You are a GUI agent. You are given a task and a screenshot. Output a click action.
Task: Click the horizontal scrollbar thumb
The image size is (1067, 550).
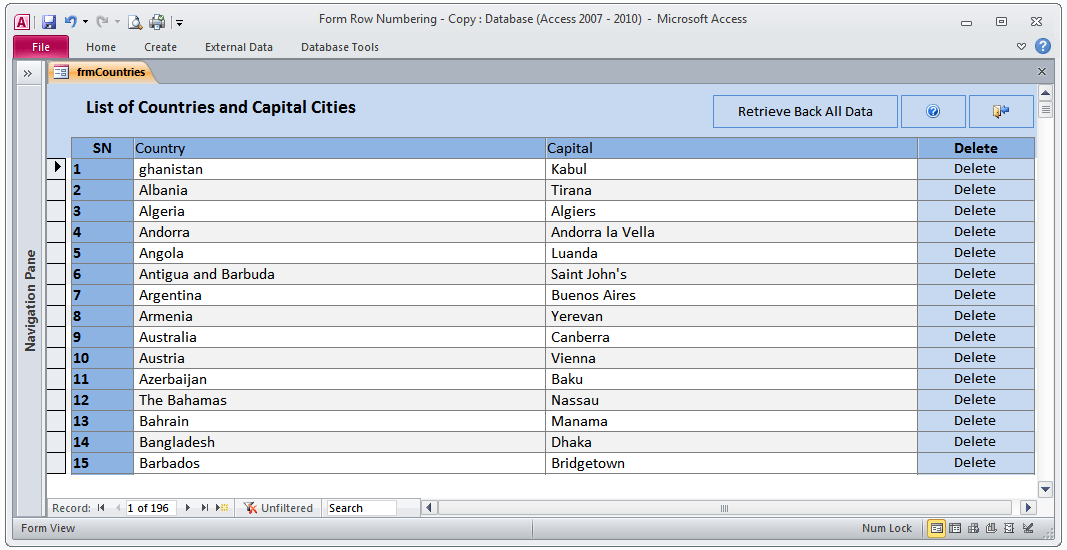(x=725, y=508)
